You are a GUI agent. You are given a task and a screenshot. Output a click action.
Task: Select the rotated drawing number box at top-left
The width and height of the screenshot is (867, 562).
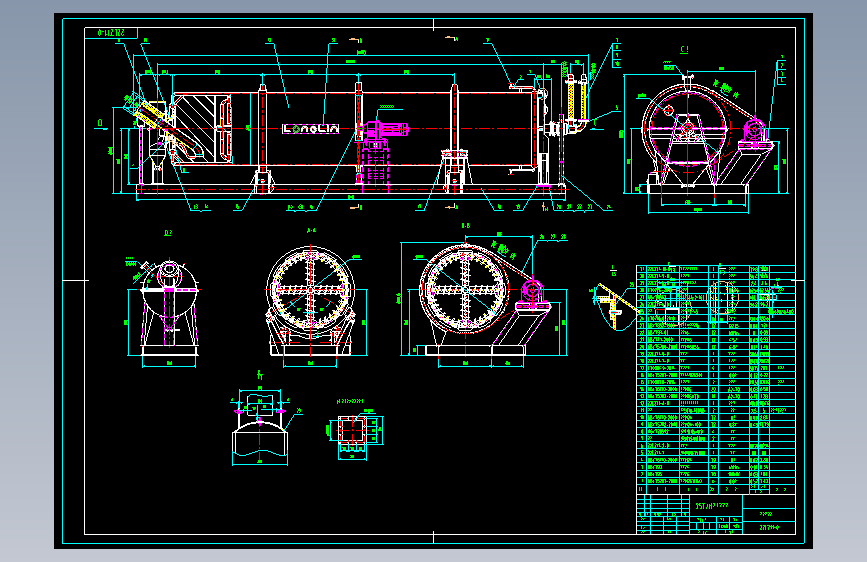coord(111,33)
